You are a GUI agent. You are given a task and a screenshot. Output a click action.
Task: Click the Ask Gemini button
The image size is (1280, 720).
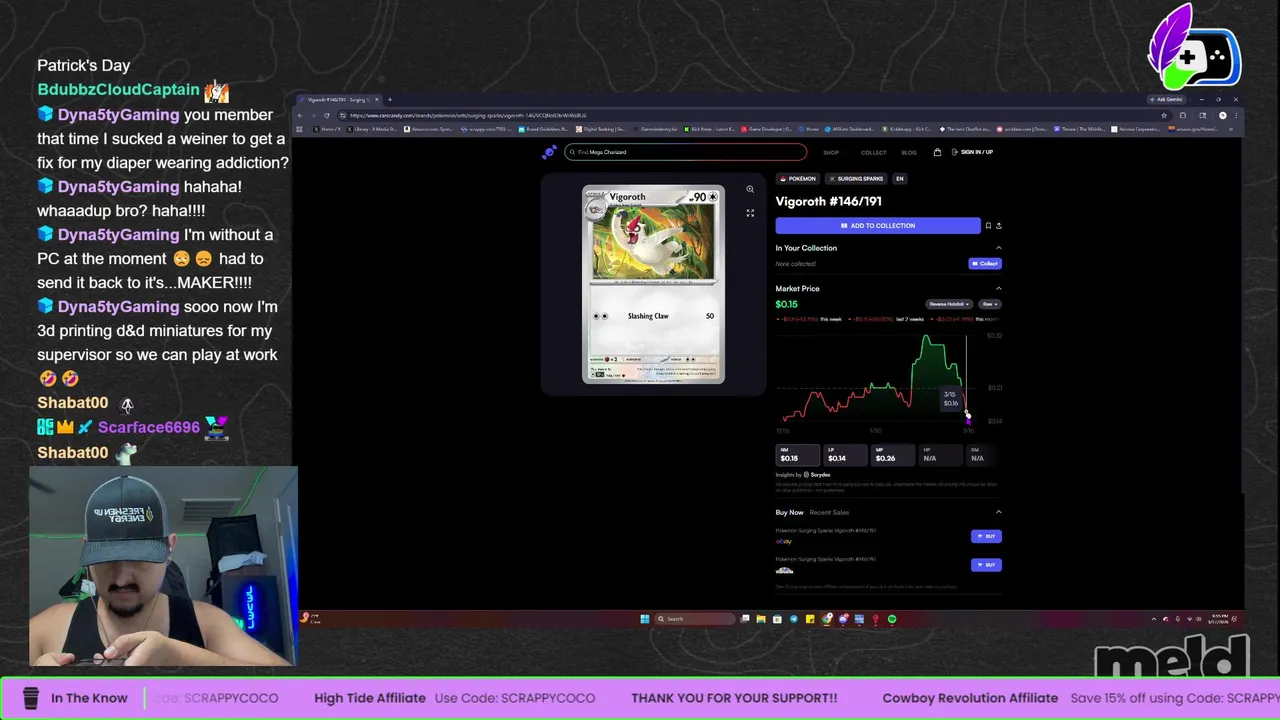pyautogui.click(x=1166, y=99)
